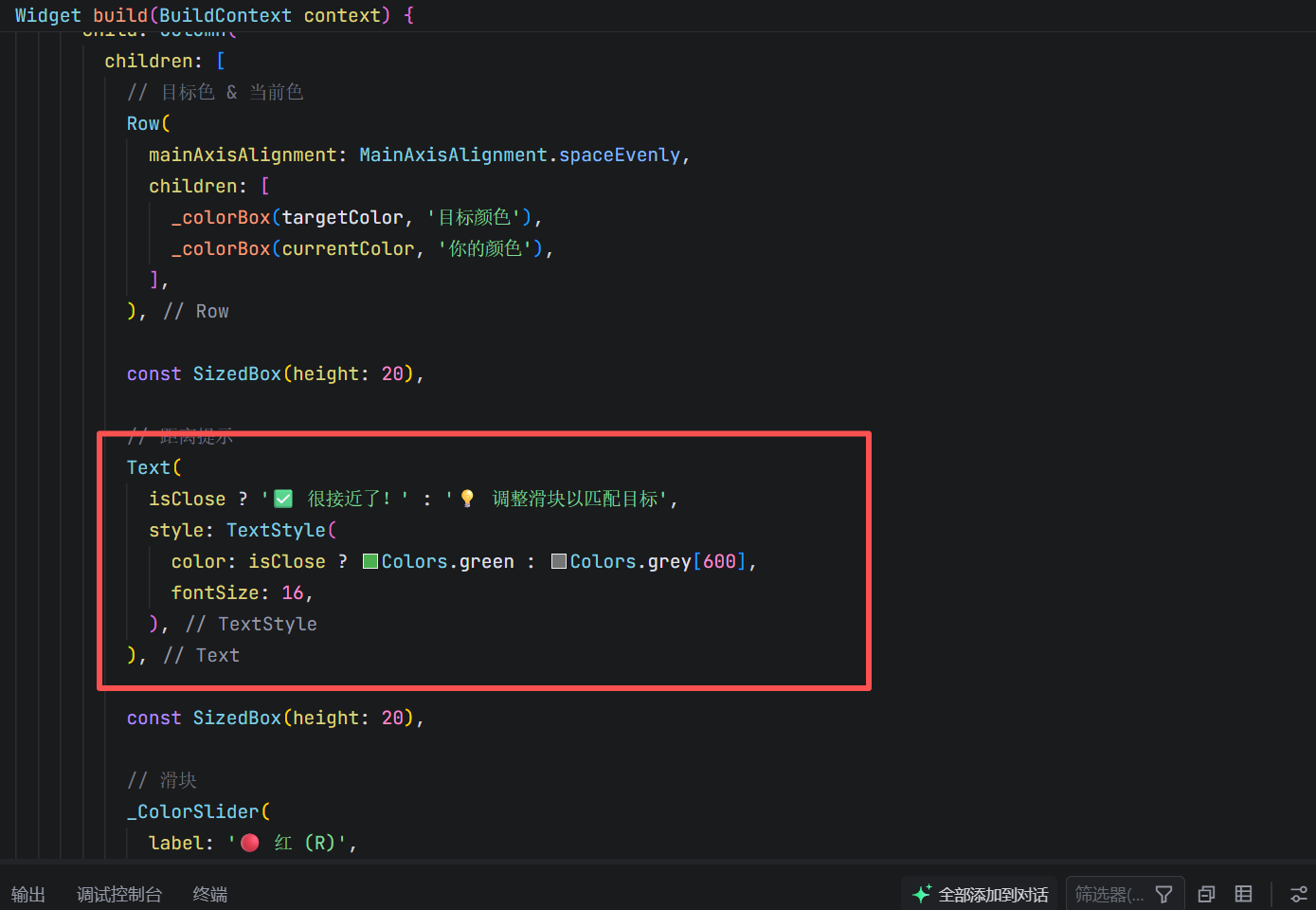This screenshot has width=1316, height=910.
Task: Click the funnel filter icon
Action: 1164,894
